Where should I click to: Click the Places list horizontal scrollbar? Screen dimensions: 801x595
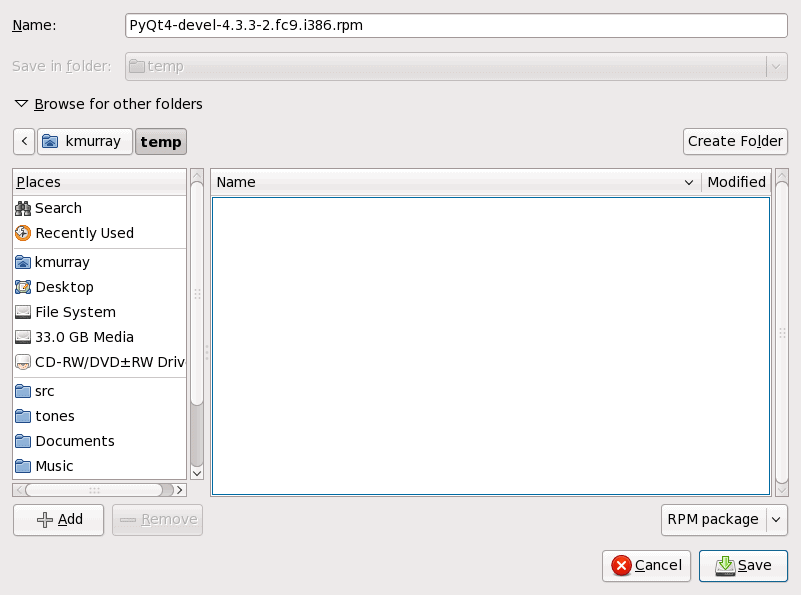[94, 490]
